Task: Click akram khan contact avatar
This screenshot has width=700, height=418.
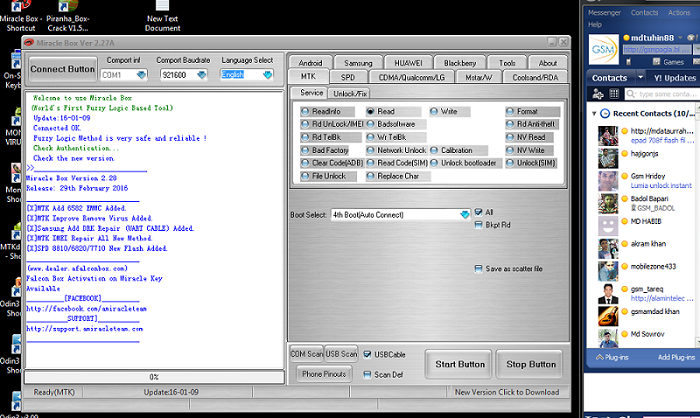Action: pyautogui.click(x=608, y=249)
